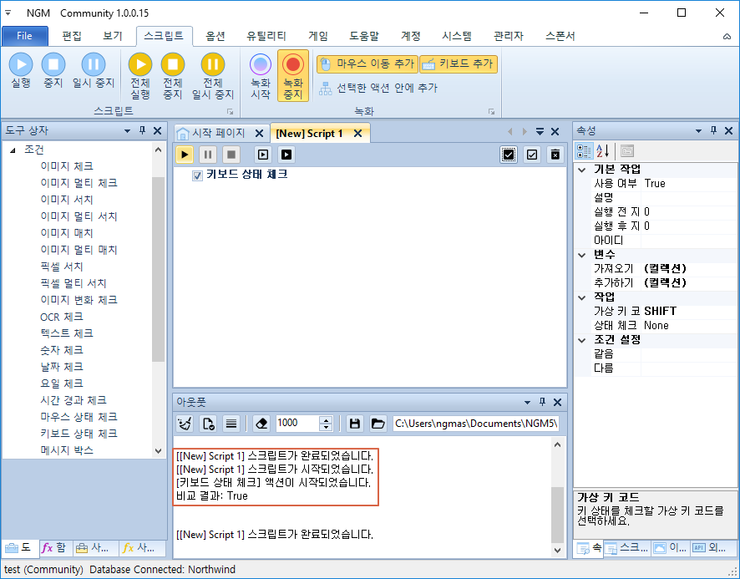Click output panel scrollbar up arrow
The height and width of the screenshot is (579, 740).
tap(557, 445)
